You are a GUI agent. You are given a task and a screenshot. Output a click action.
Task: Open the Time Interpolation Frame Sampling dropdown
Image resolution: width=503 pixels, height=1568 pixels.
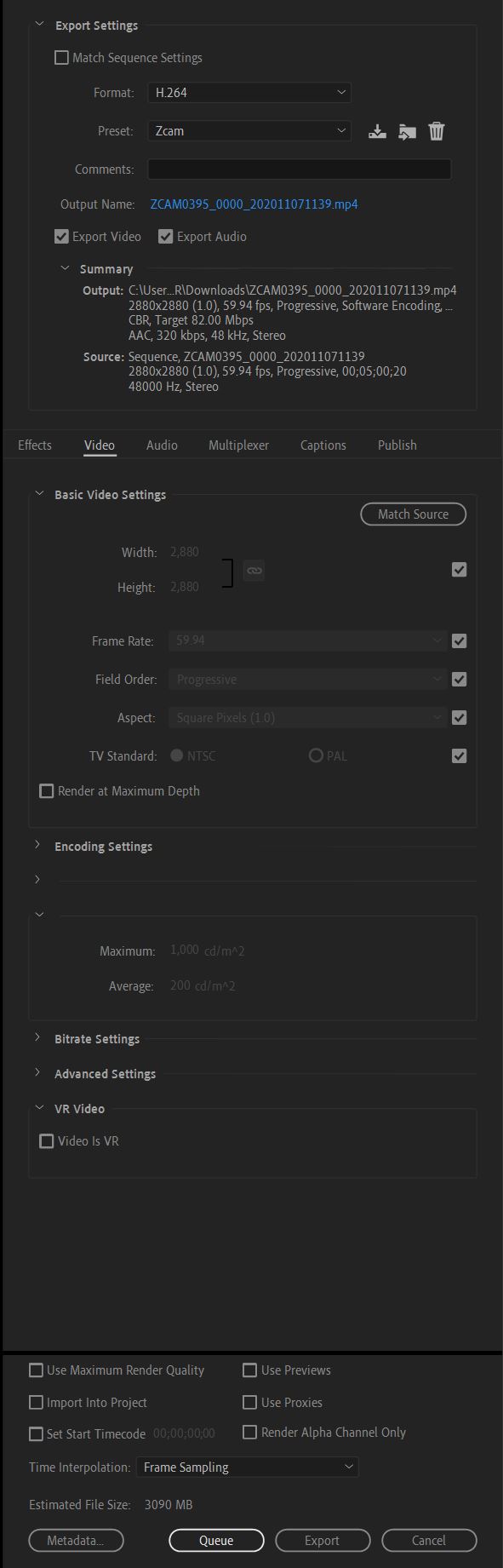(247, 1467)
